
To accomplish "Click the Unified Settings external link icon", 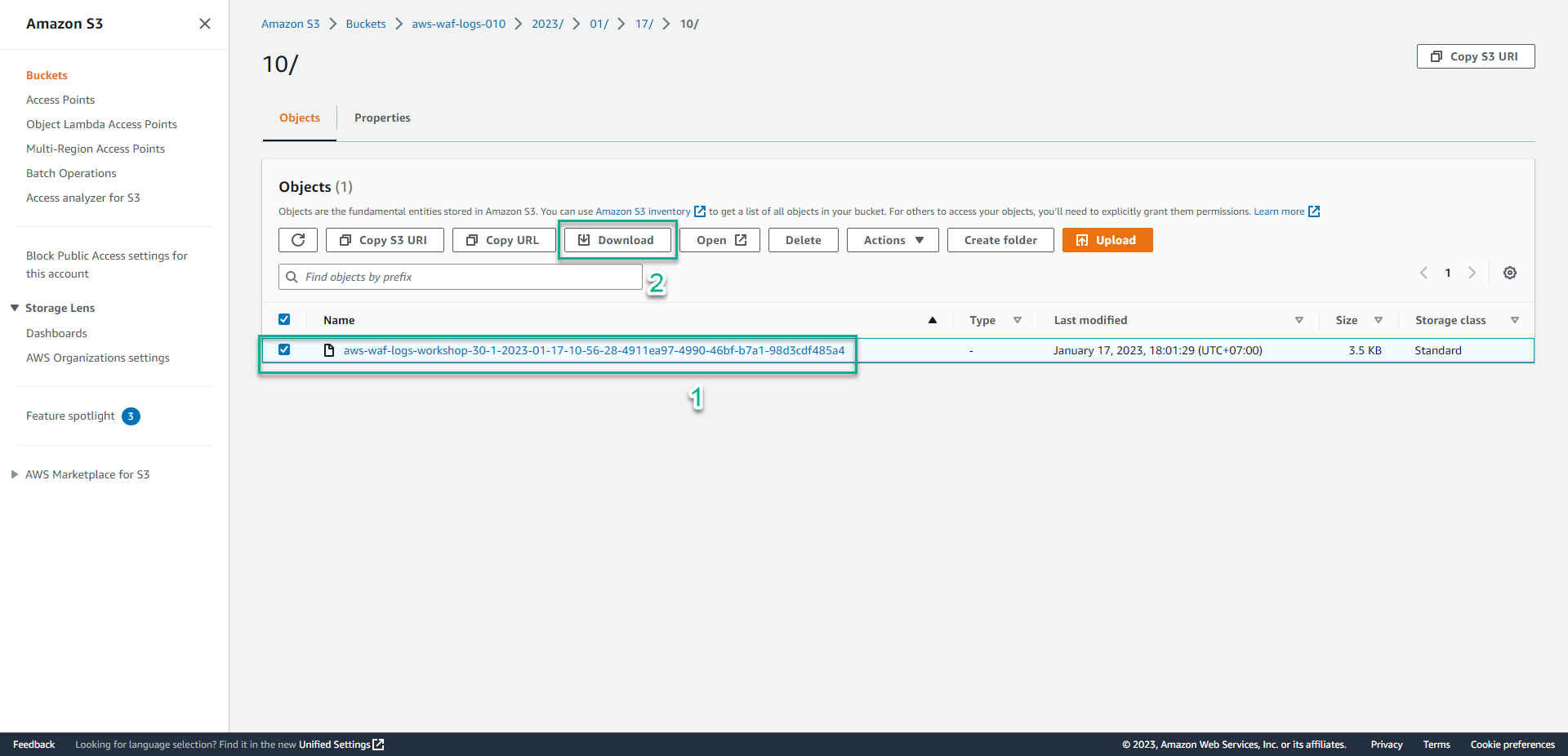I will (378, 745).
